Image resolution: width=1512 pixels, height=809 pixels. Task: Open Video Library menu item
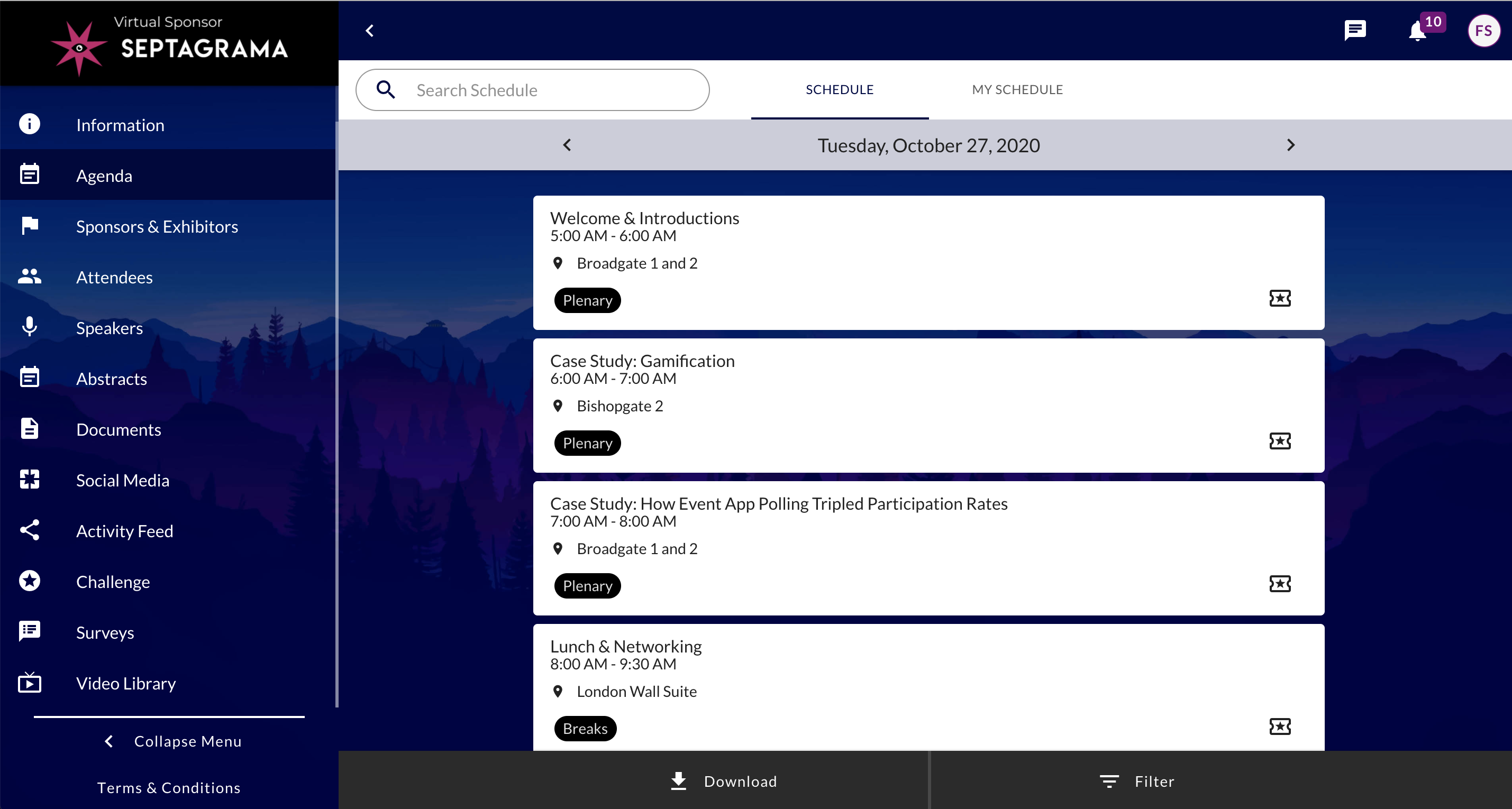coord(168,682)
